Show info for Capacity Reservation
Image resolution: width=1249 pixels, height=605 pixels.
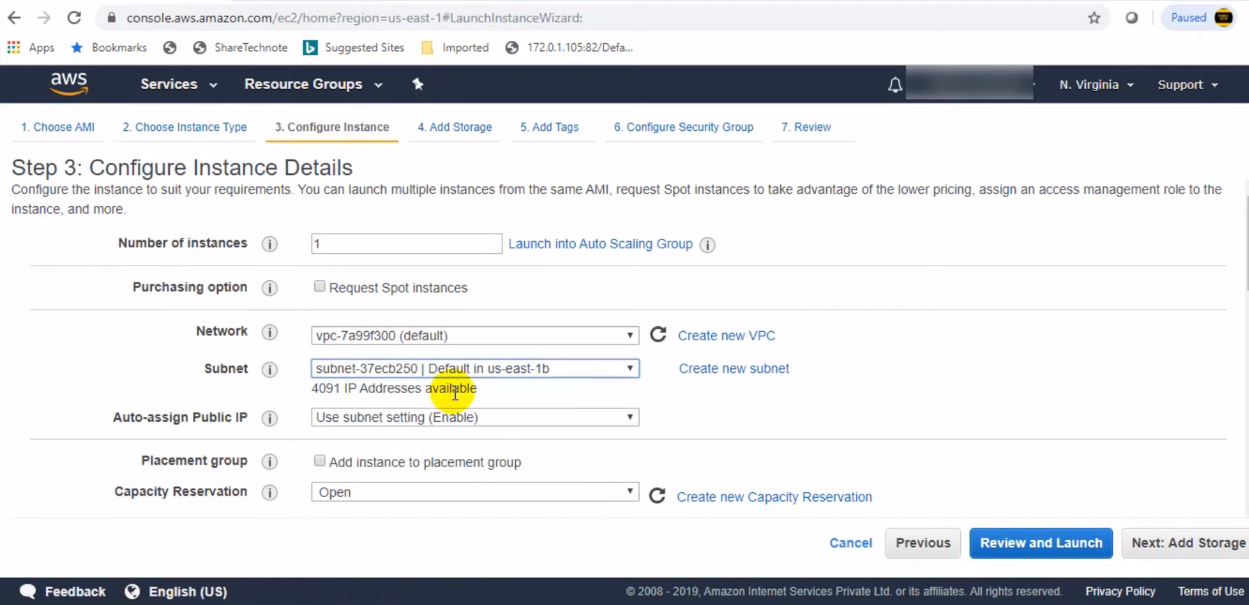tap(269, 492)
